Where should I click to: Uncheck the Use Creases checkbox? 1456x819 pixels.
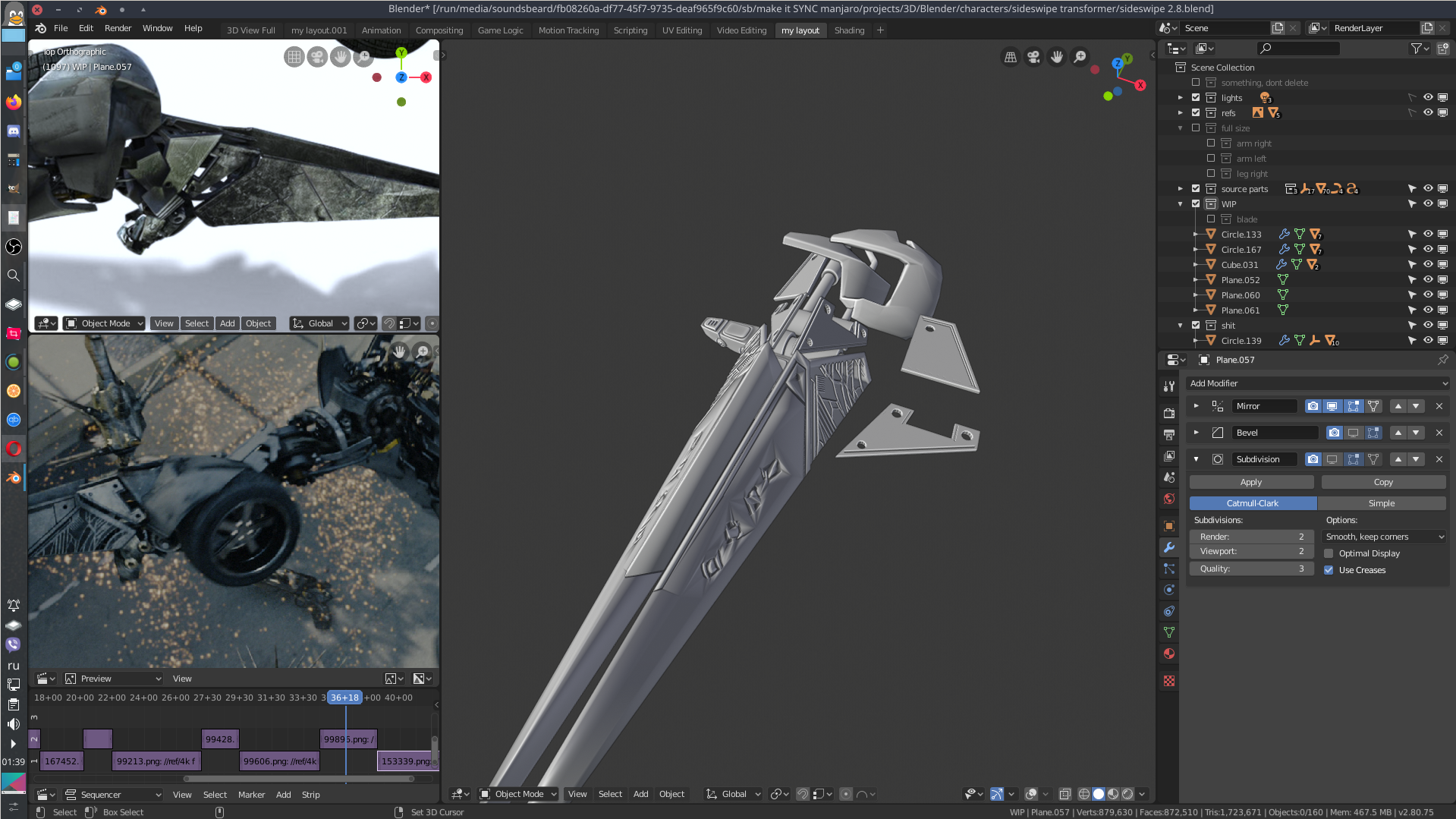tap(1329, 570)
